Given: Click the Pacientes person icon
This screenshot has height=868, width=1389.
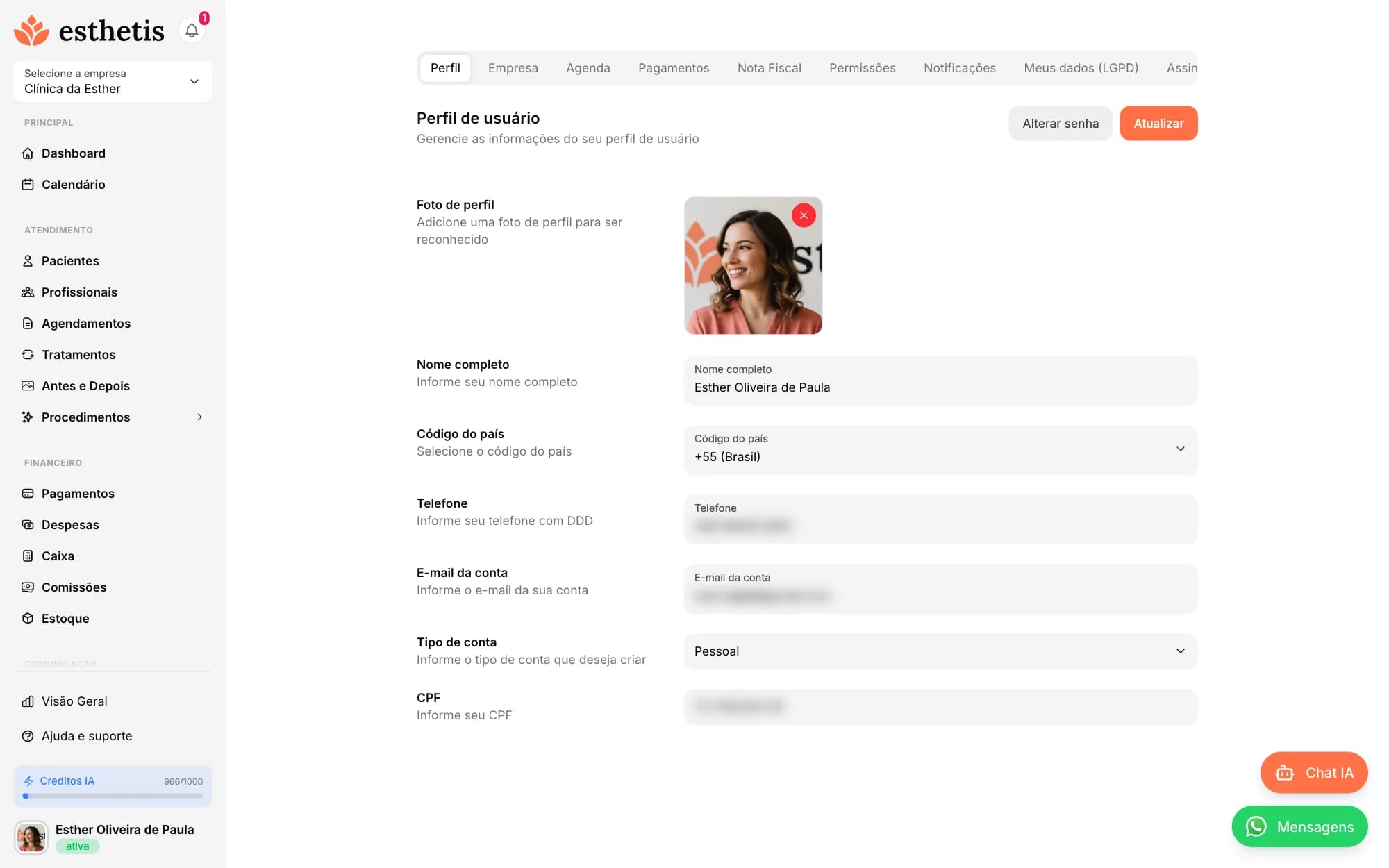Looking at the screenshot, I should (28, 261).
